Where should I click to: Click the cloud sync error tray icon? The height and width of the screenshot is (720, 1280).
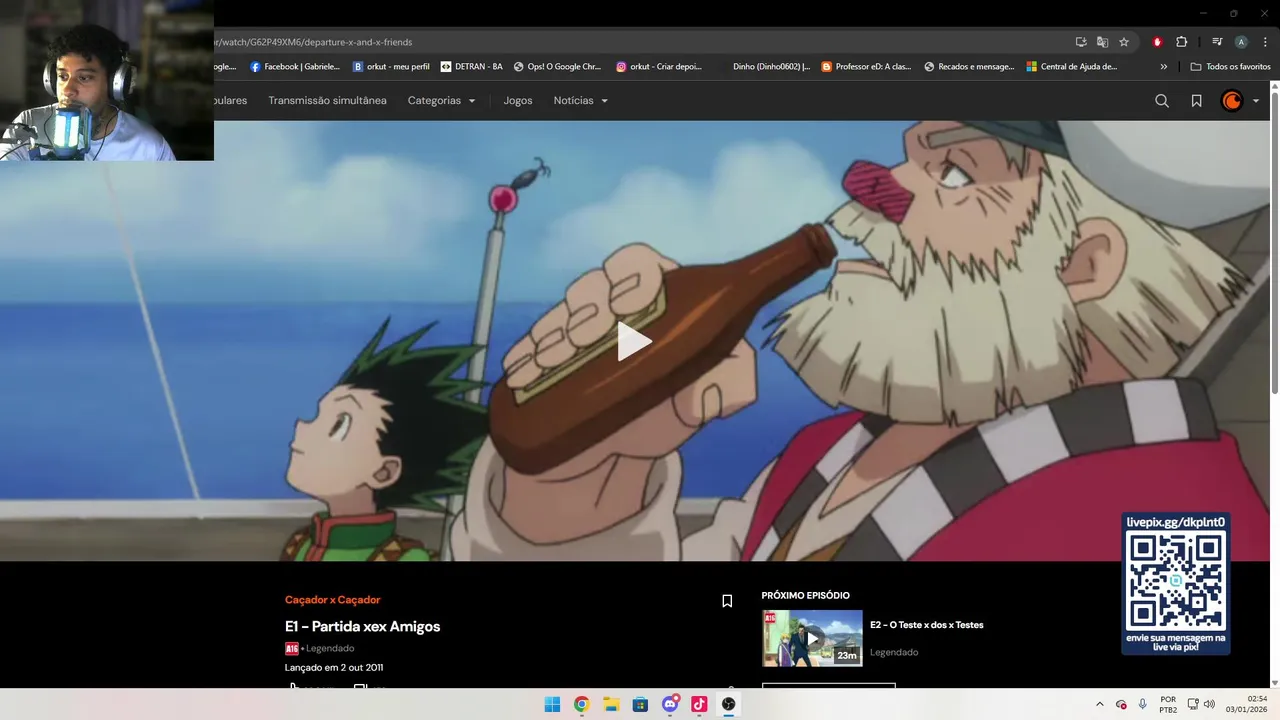point(1121,704)
